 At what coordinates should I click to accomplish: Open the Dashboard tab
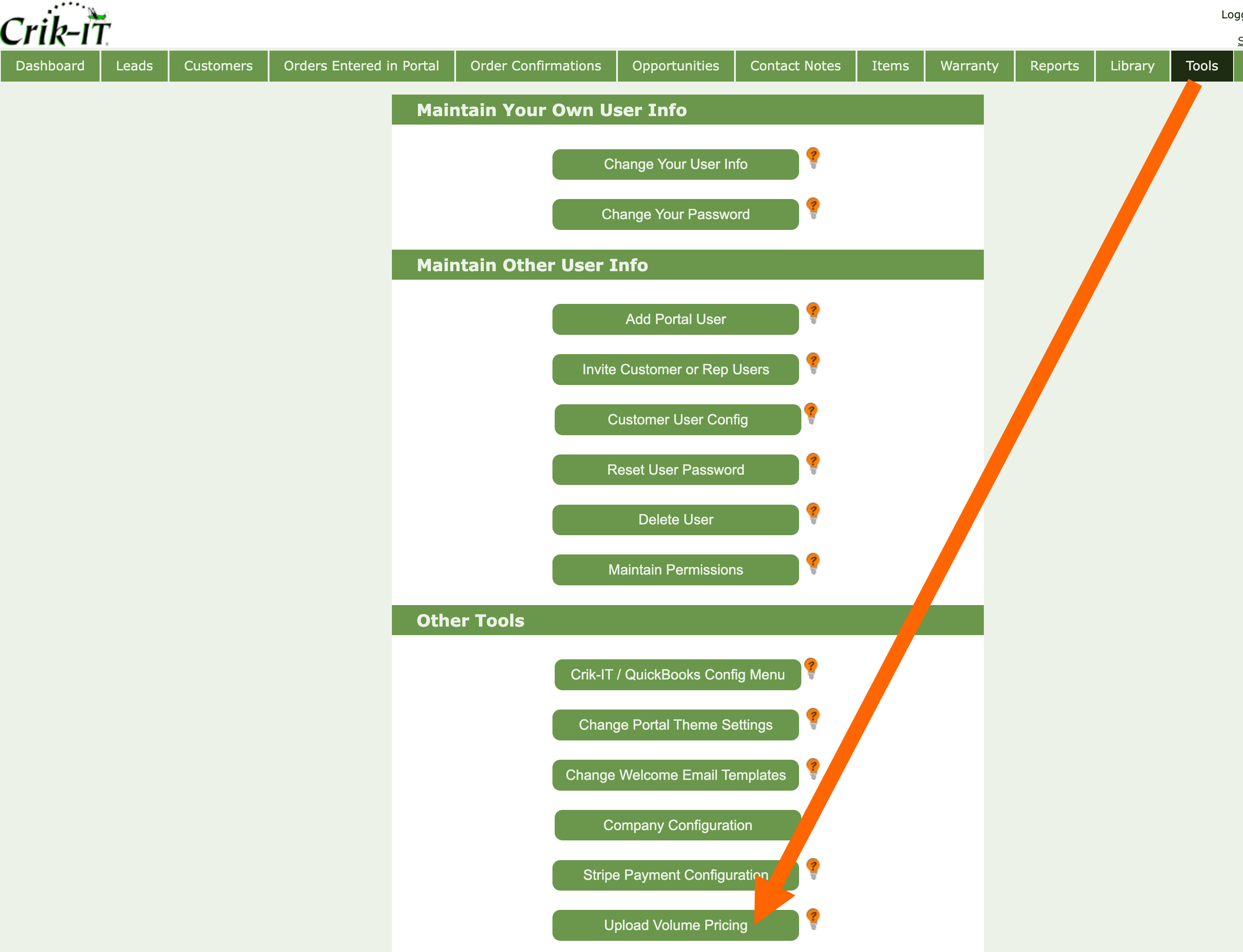point(50,66)
